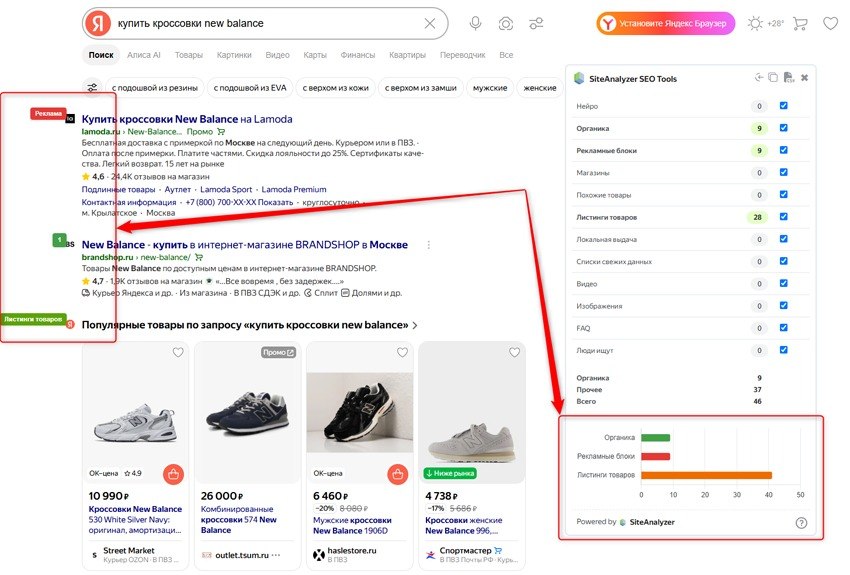The image size is (850, 575).
Task: Open Купить кроссовки New Balance на Lamoda link
Action: click(x=187, y=119)
